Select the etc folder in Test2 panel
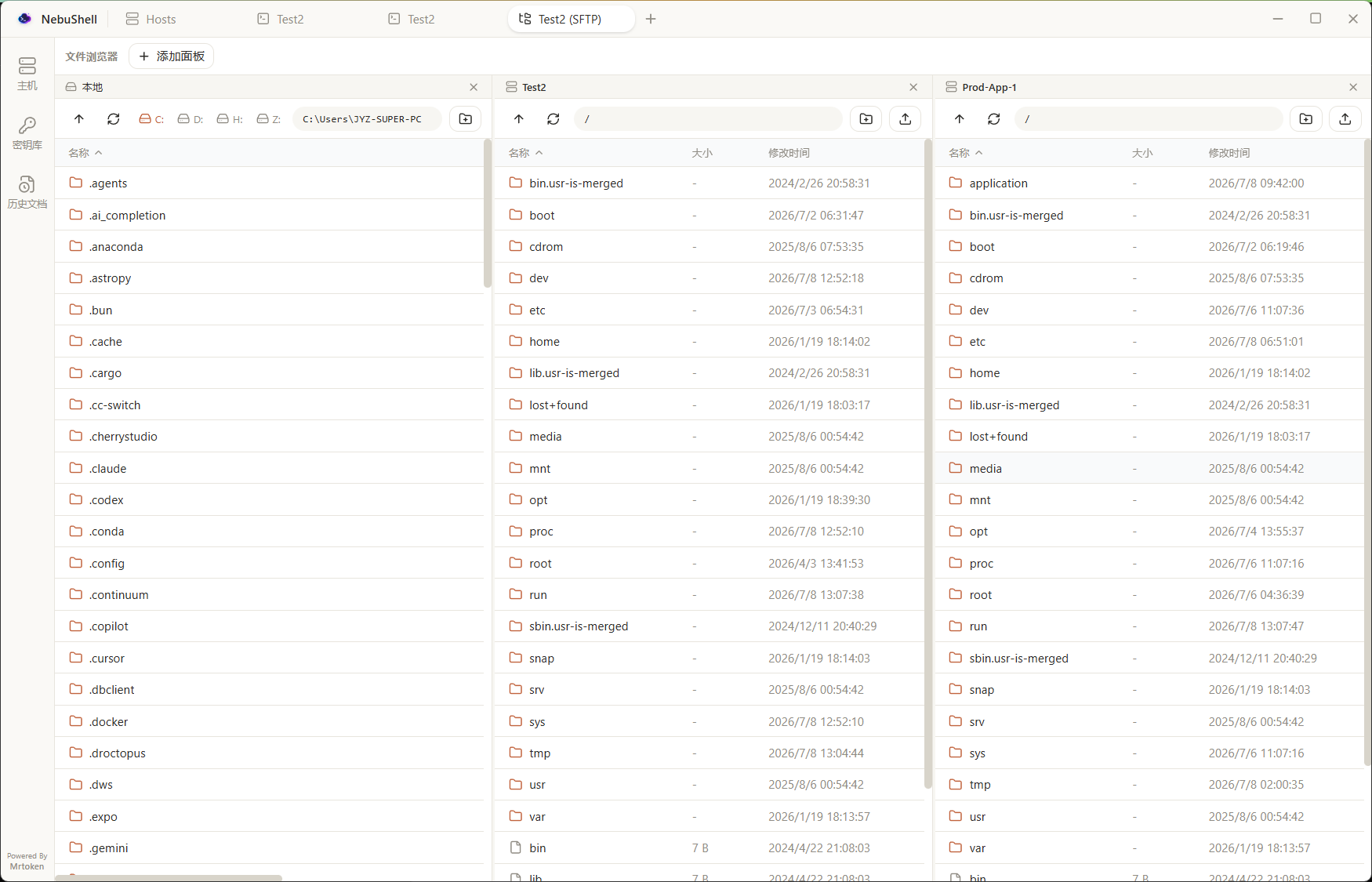 (x=710, y=310)
